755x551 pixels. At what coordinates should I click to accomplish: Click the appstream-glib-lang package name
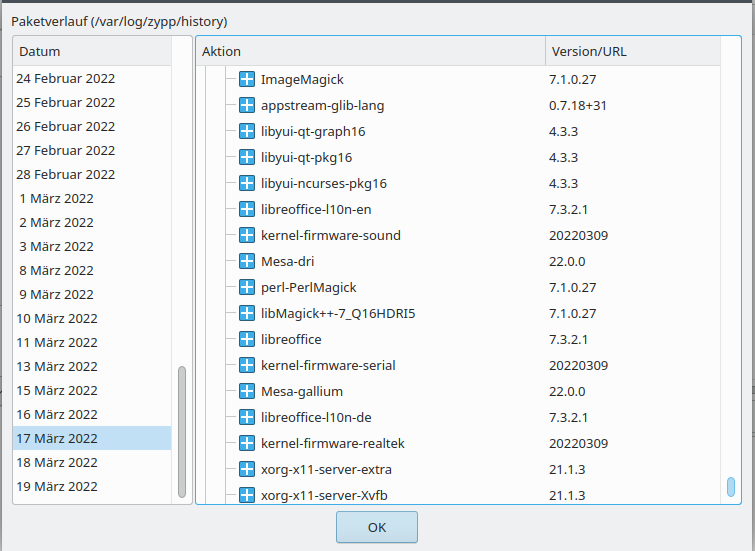pos(323,105)
